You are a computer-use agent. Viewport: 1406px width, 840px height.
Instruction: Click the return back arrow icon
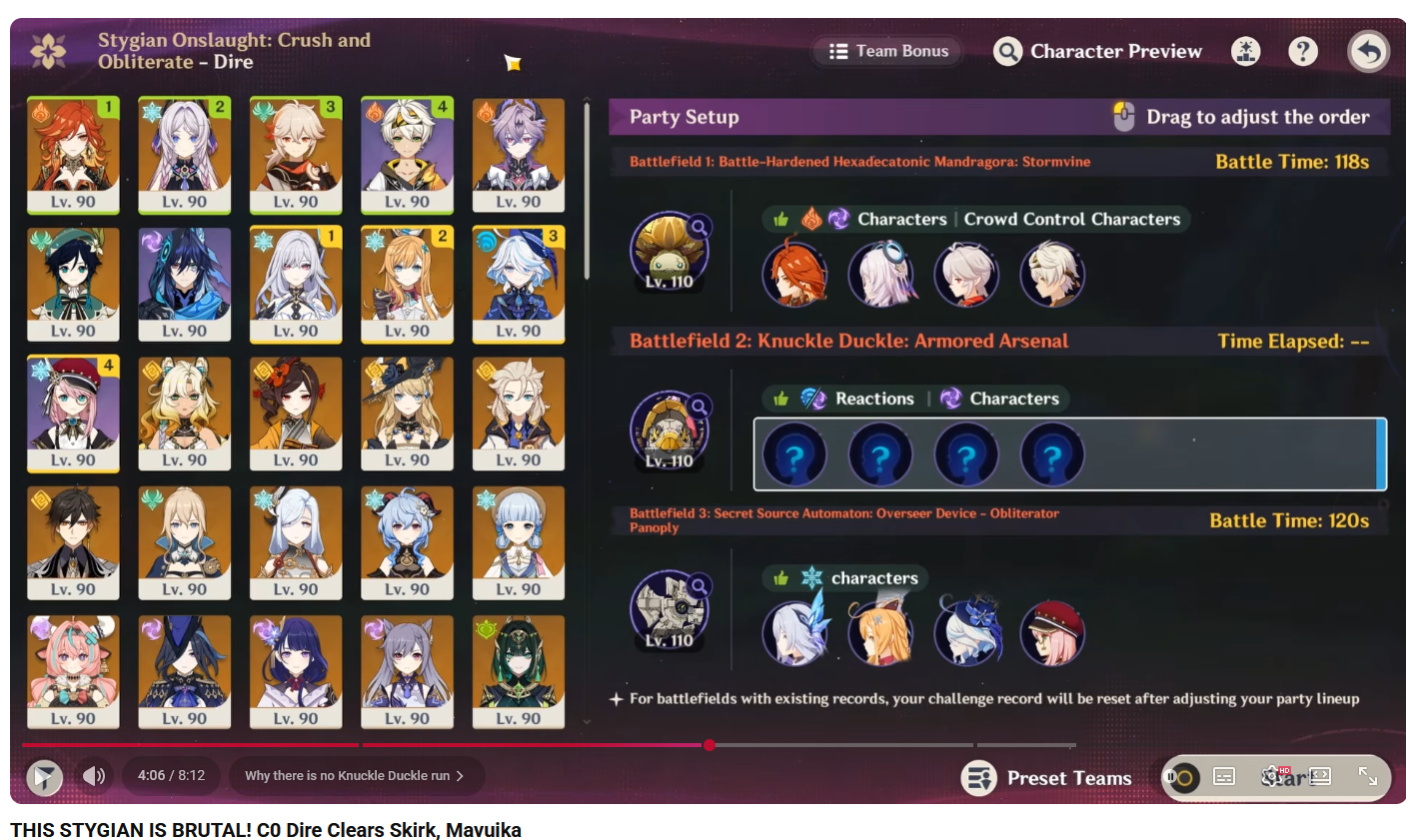[1368, 52]
